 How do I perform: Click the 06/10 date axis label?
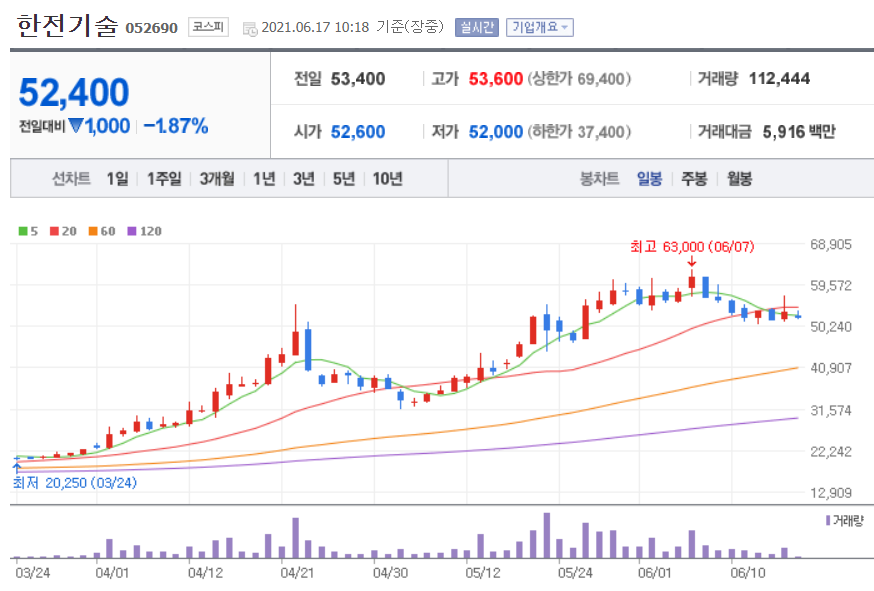click(x=748, y=573)
